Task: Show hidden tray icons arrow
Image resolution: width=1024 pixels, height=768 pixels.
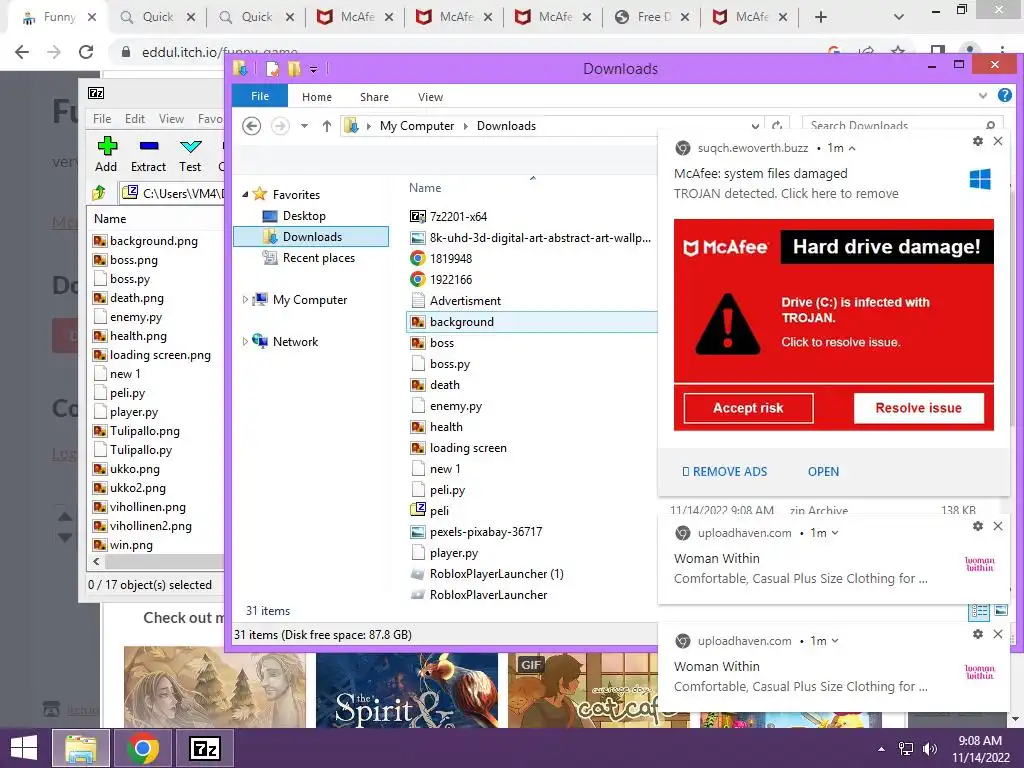Action: tap(881, 749)
